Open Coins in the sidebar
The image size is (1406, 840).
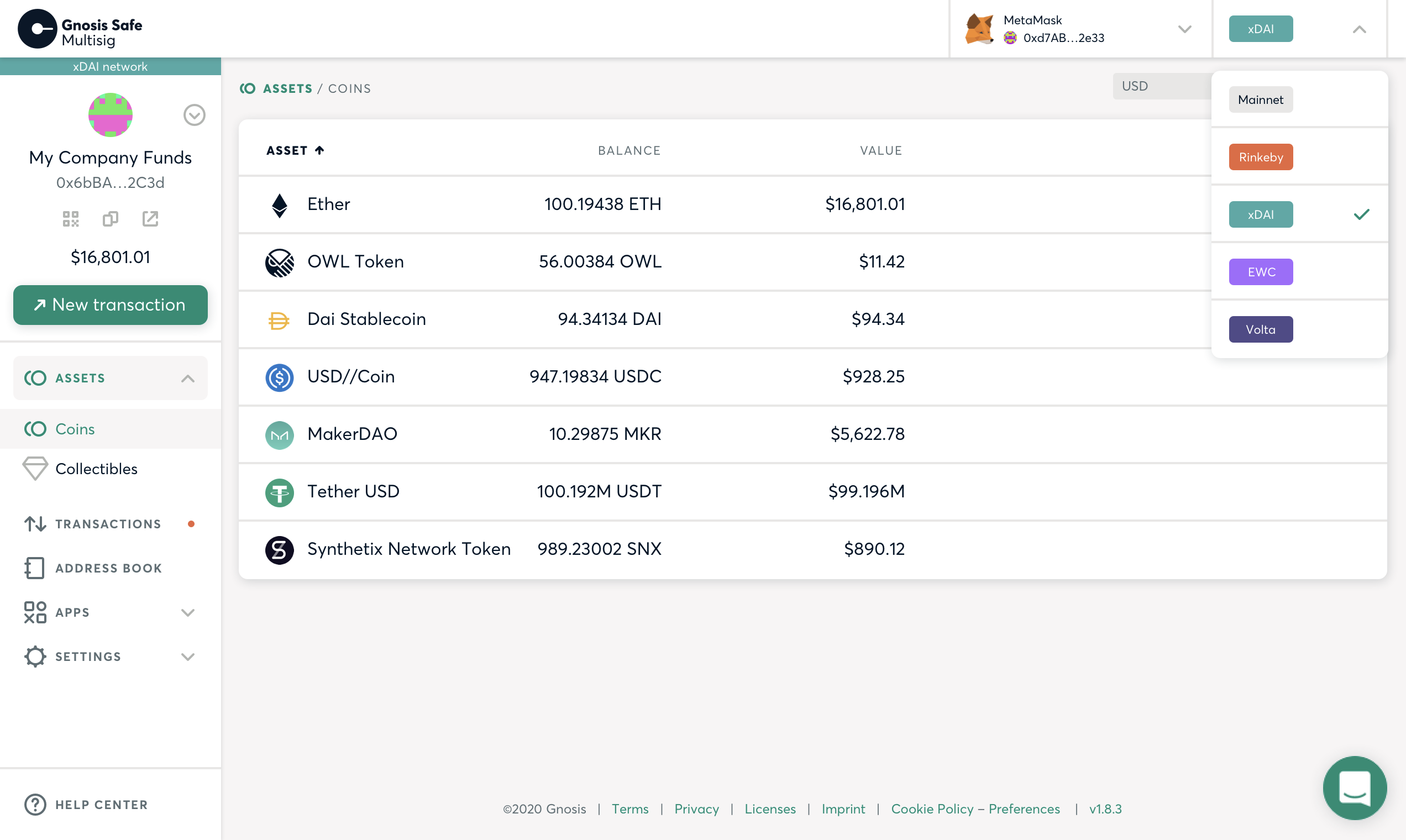coord(111,429)
